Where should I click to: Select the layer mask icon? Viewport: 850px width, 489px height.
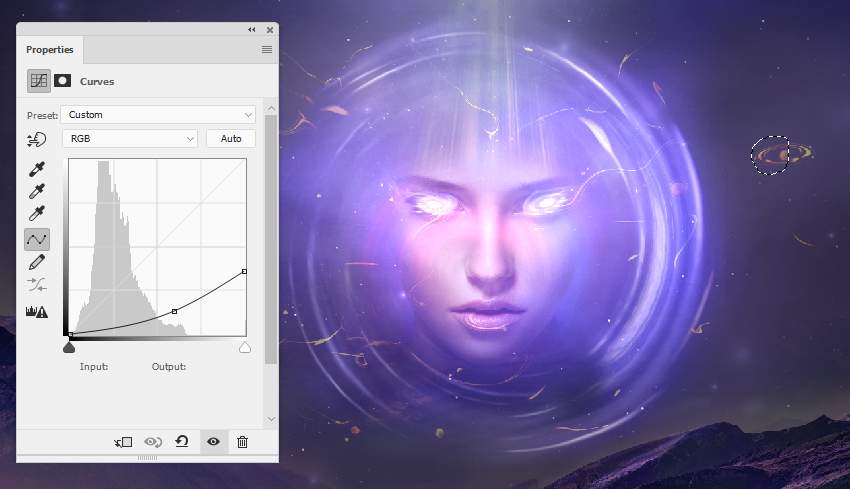point(62,81)
